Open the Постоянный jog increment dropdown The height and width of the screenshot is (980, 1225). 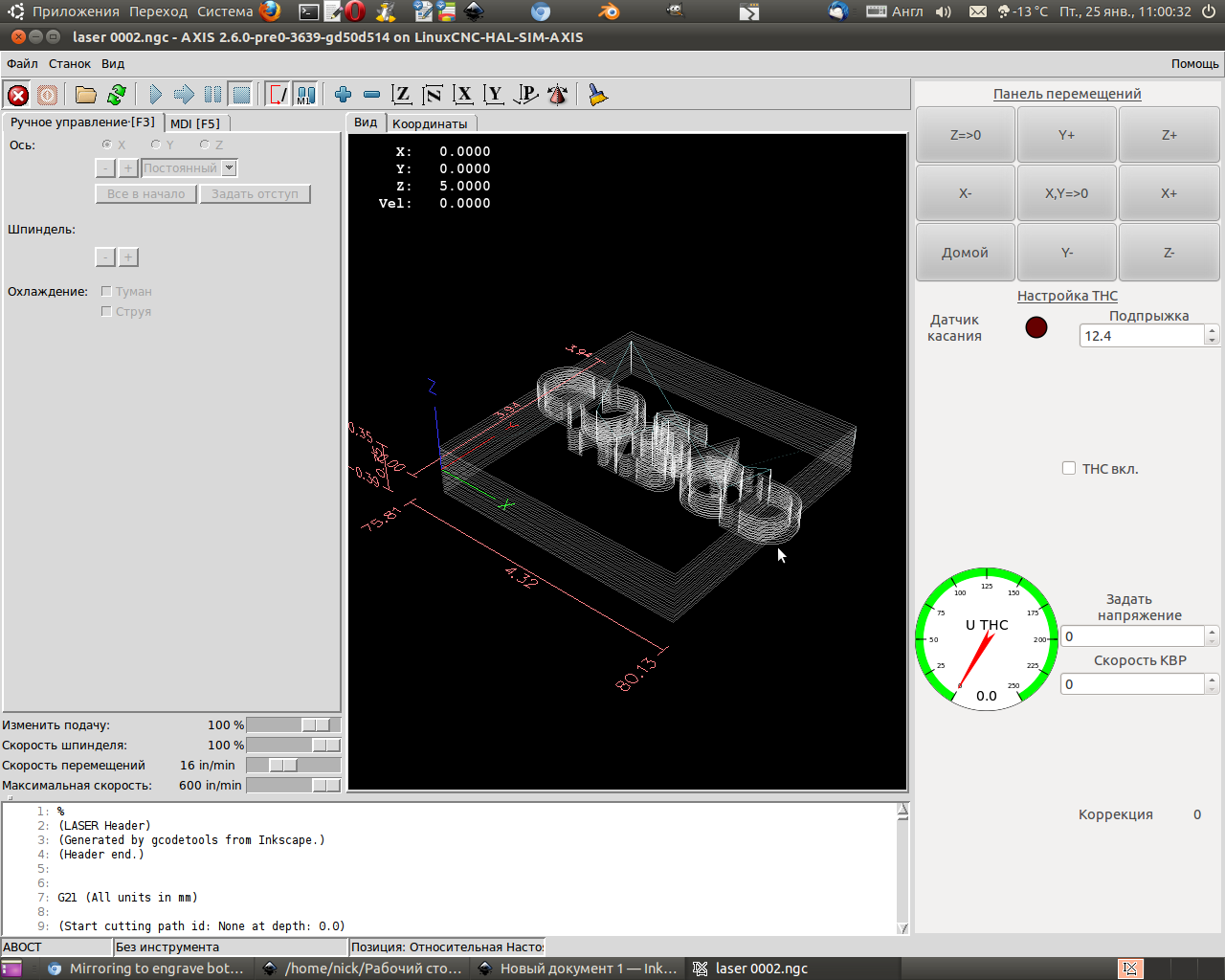pyautogui.click(x=229, y=167)
